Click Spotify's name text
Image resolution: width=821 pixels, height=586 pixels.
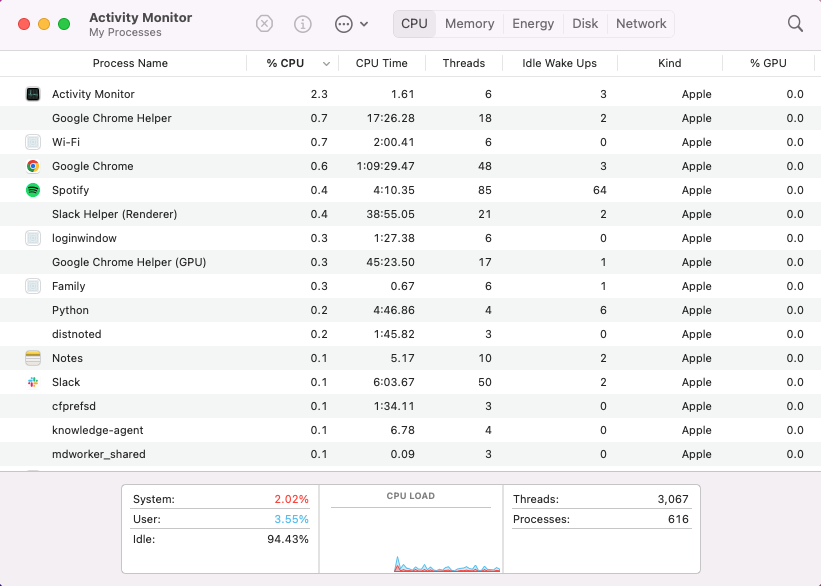70,190
